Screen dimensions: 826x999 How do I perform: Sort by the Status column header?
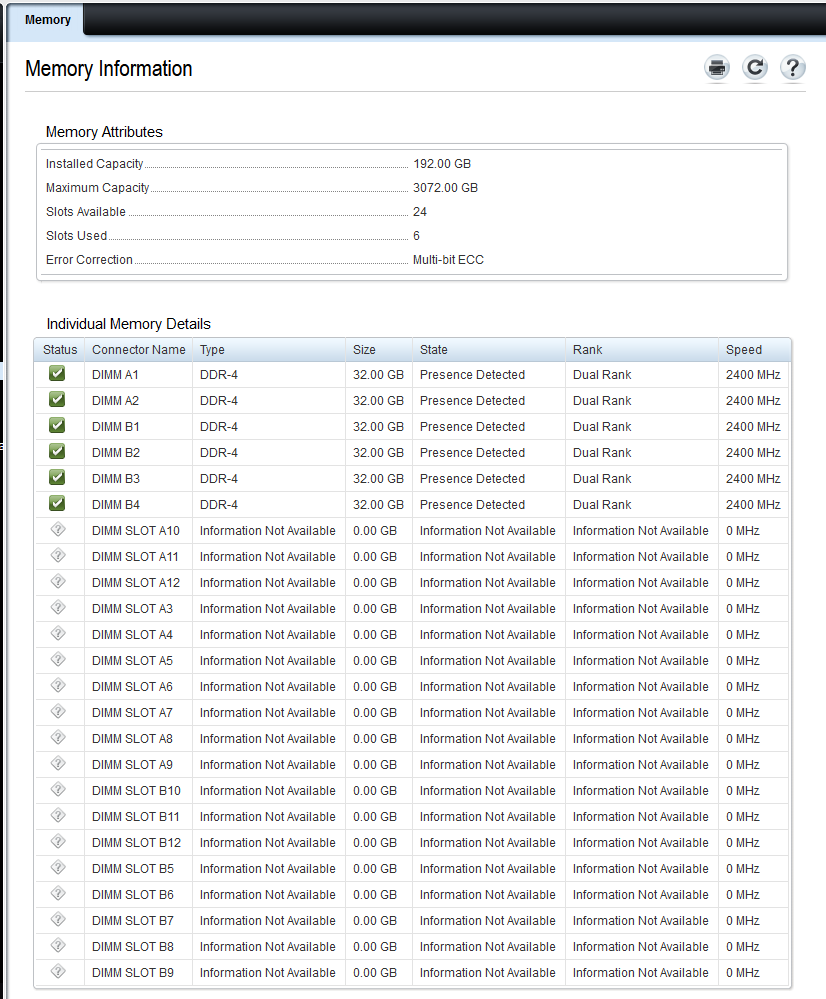60,350
